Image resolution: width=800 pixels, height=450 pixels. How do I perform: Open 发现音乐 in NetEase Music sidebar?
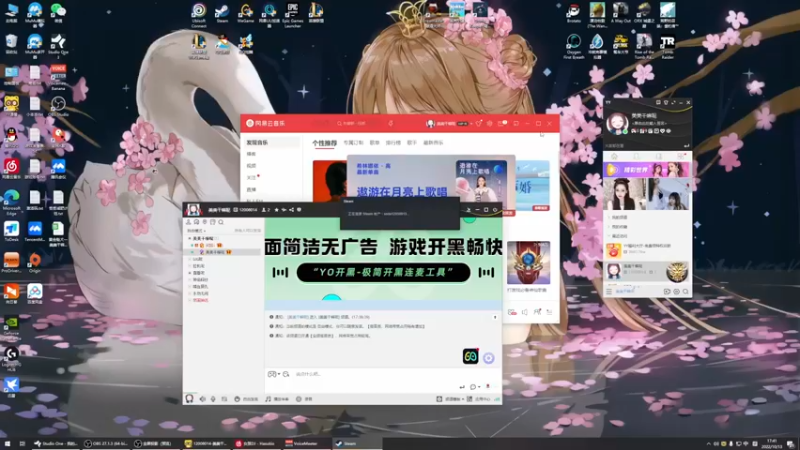(x=270, y=142)
